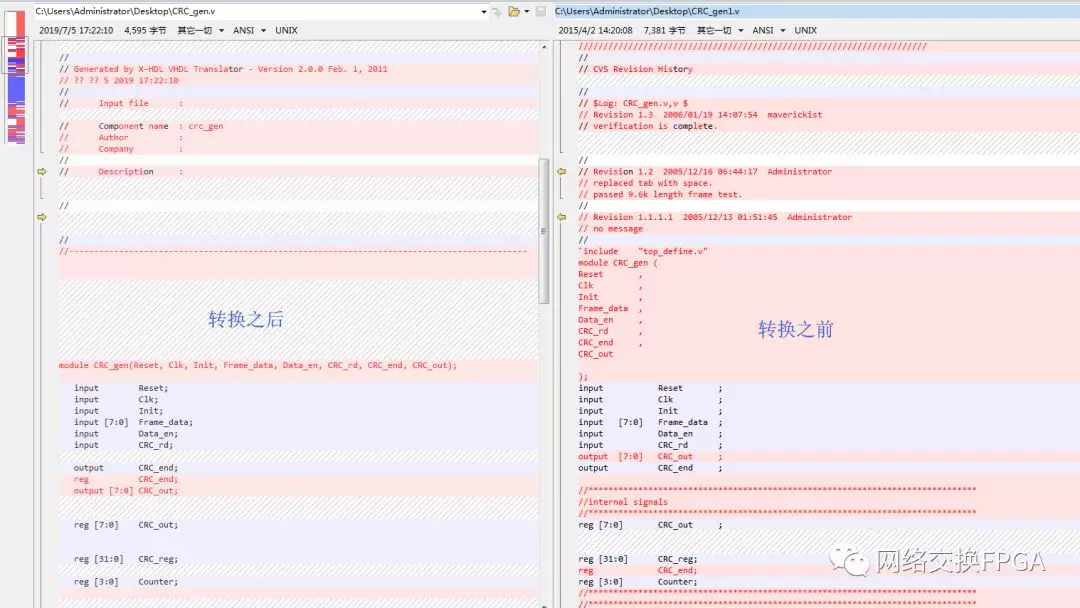1080x608 pixels.
Task: Open the left file browse folder icon
Action: click(514, 11)
